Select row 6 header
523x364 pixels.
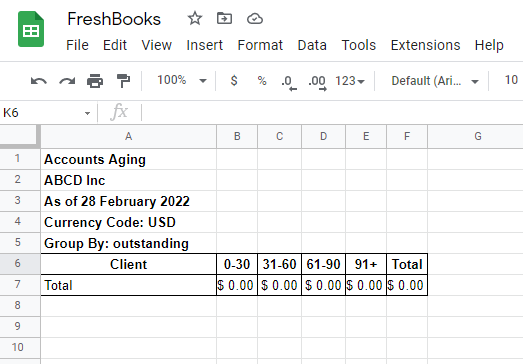click(x=20, y=264)
